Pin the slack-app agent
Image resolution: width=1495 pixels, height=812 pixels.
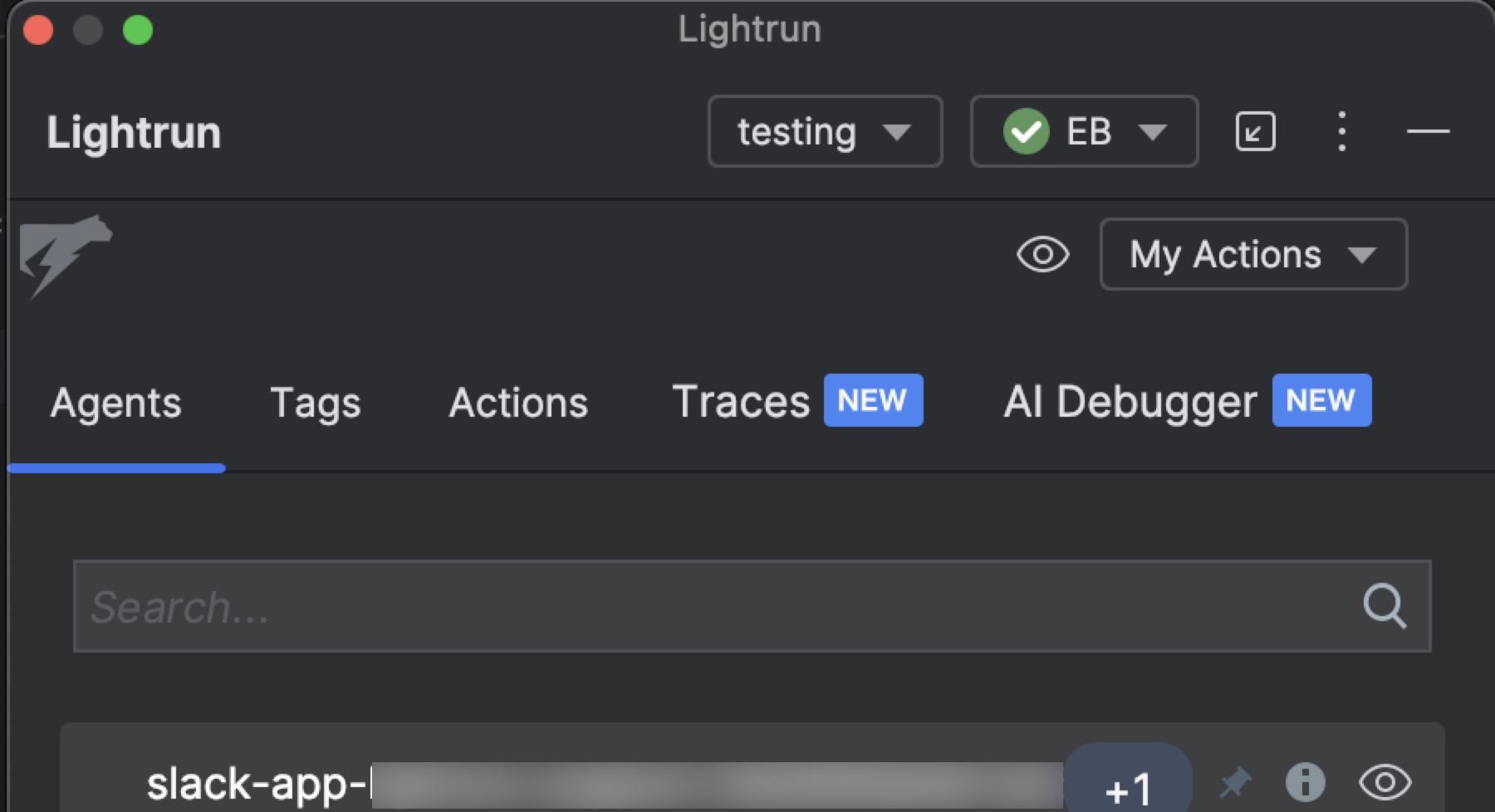point(1235,782)
